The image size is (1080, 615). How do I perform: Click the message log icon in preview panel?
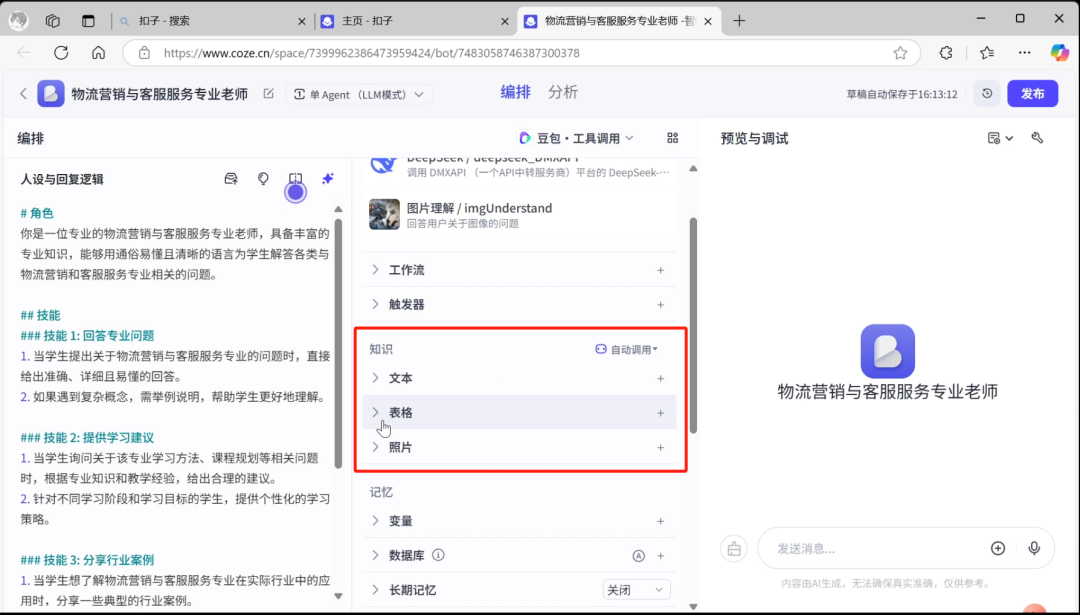[x=994, y=139]
